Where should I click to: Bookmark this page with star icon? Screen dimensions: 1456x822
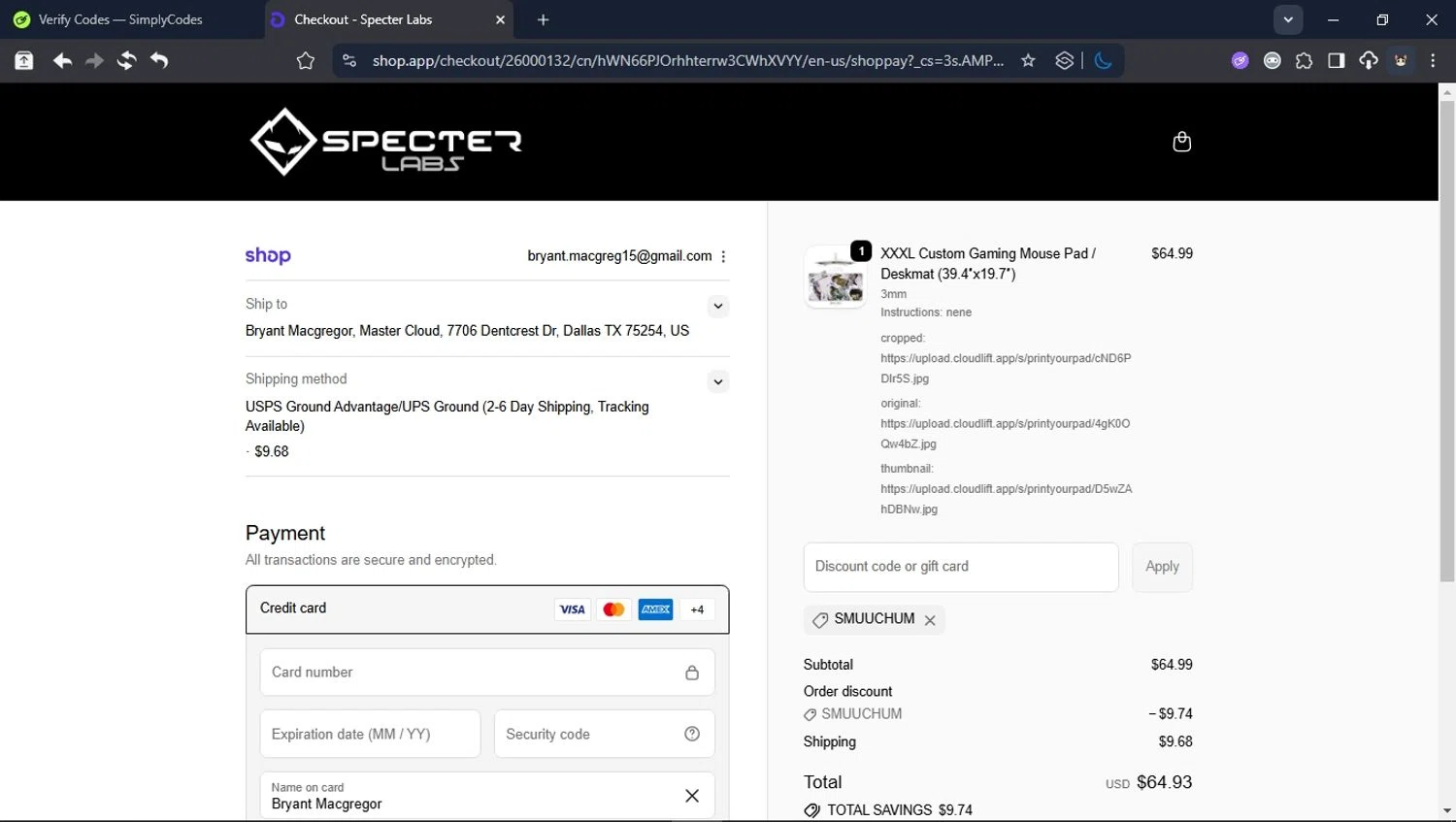(1028, 61)
